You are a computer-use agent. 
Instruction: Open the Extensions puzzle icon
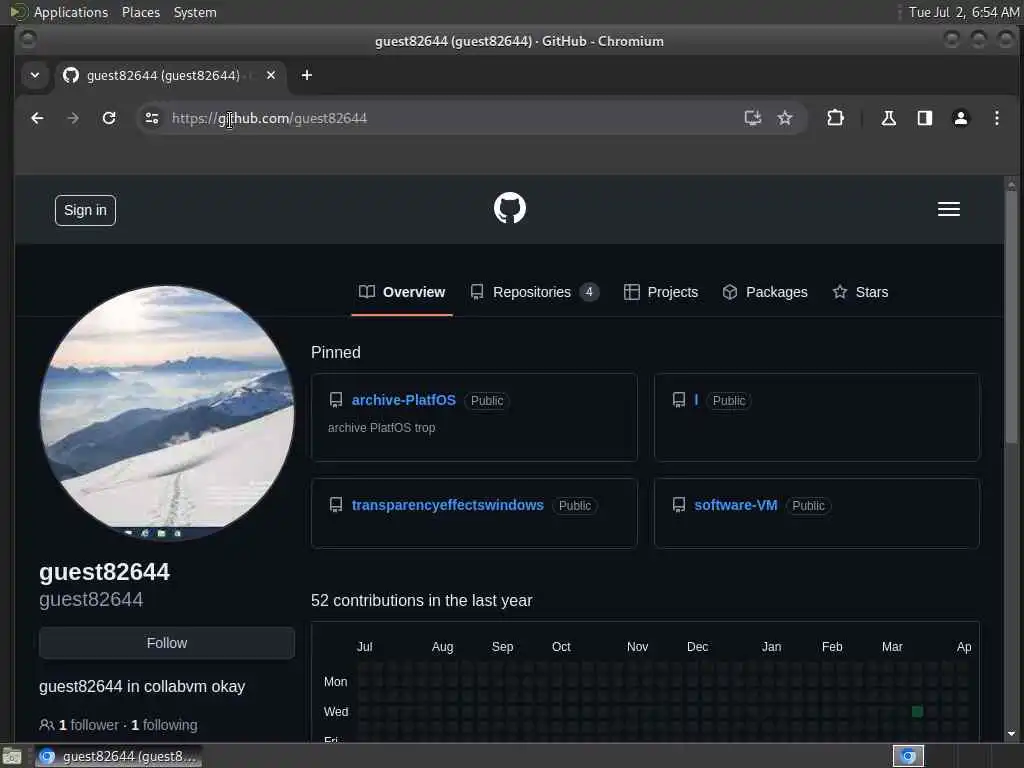pyautogui.click(x=835, y=118)
